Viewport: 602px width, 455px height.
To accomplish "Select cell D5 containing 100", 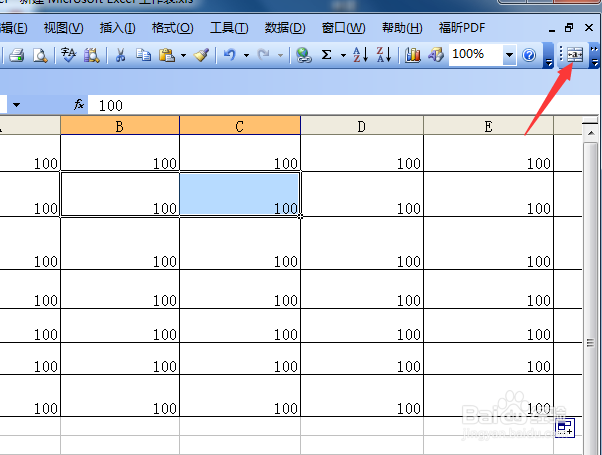I will click(x=362, y=326).
